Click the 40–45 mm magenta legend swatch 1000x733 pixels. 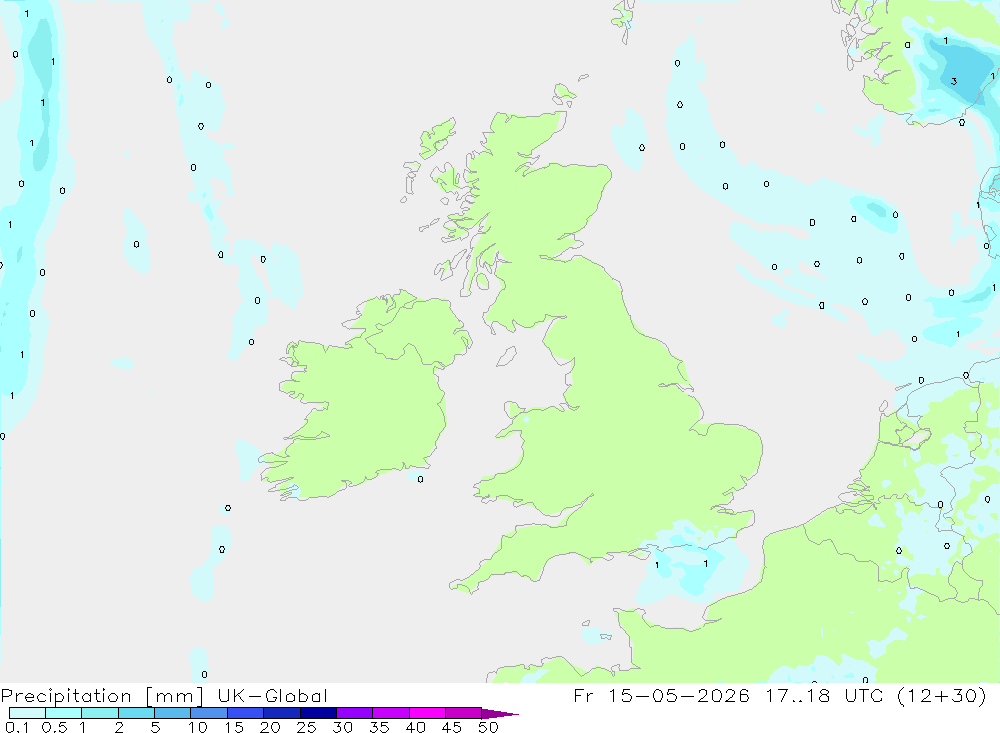point(427,713)
